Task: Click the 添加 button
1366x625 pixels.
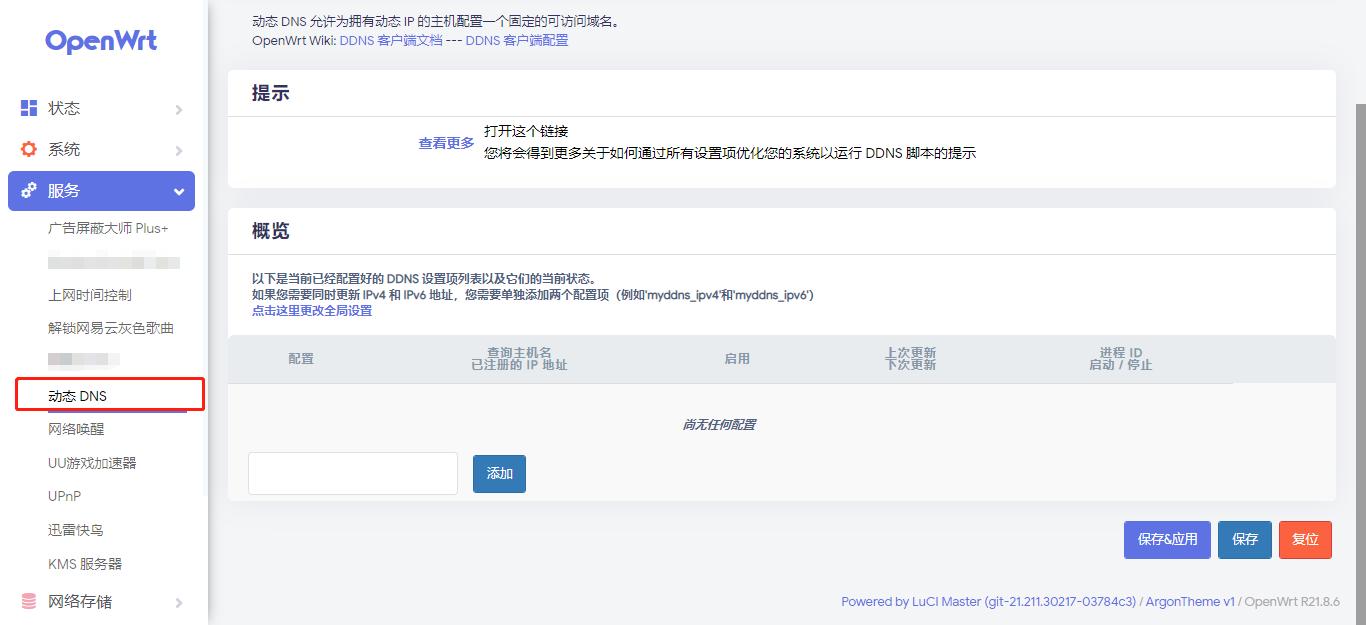Action: pyautogui.click(x=499, y=474)
